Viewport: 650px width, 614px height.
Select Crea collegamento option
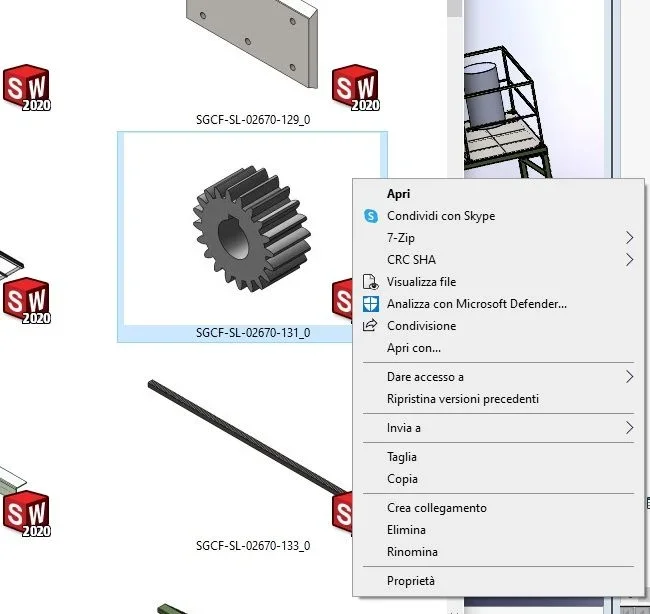(x=498, y=508)
